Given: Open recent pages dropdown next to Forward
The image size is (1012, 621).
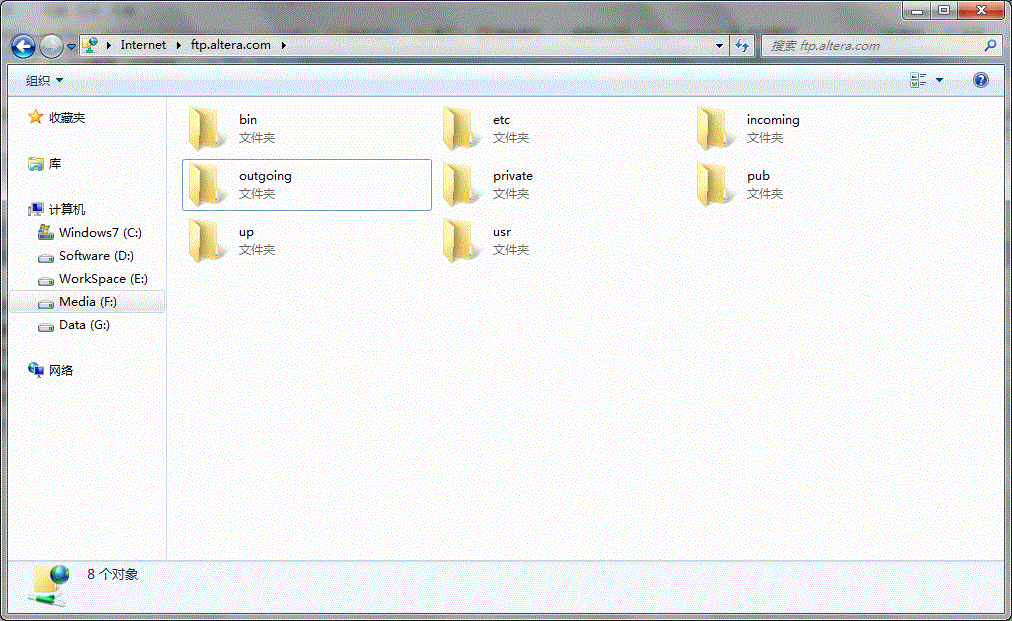Looking at the screenshot, I should [71, 46].
